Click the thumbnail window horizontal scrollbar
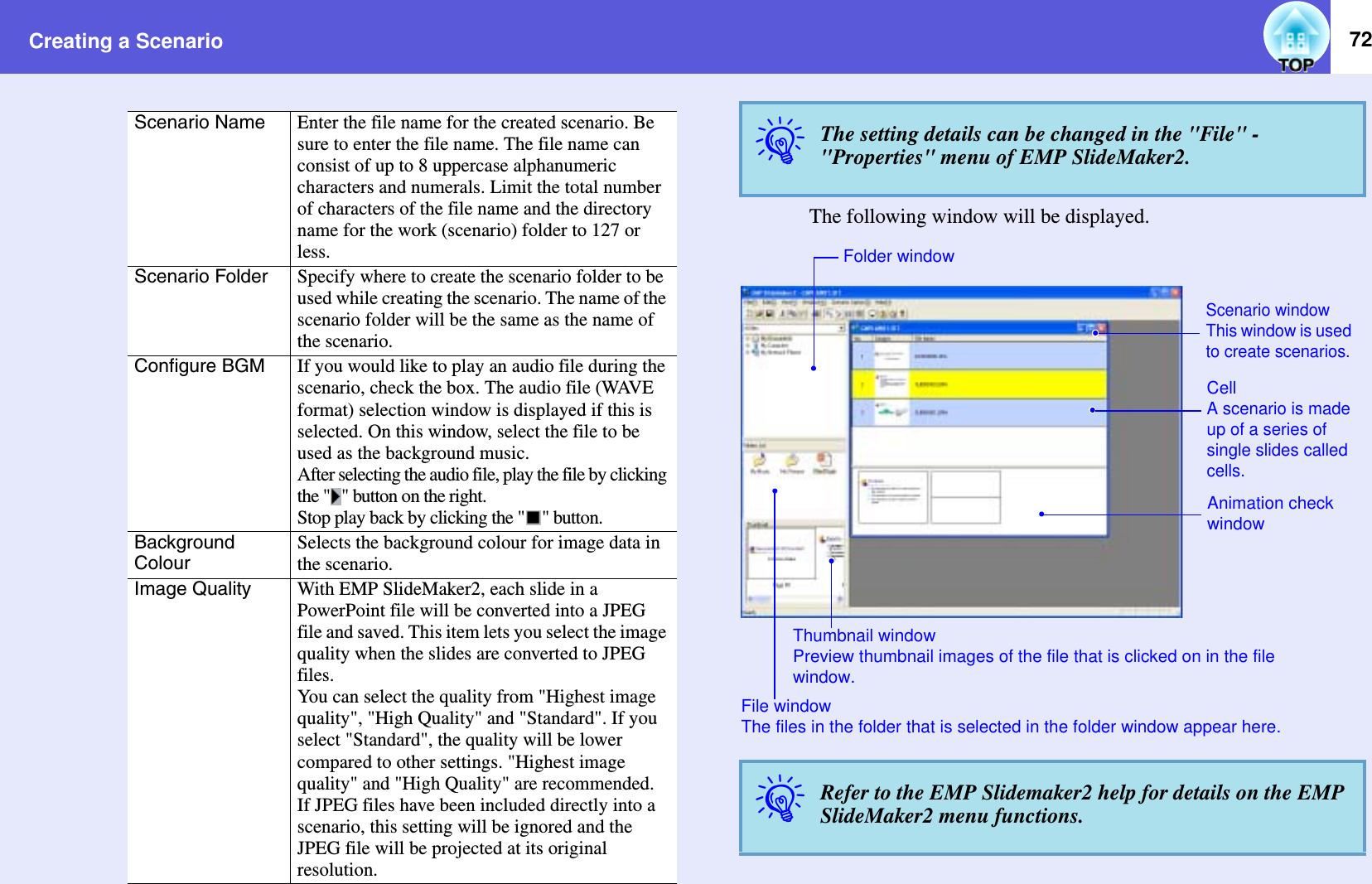 click(795, 598)
